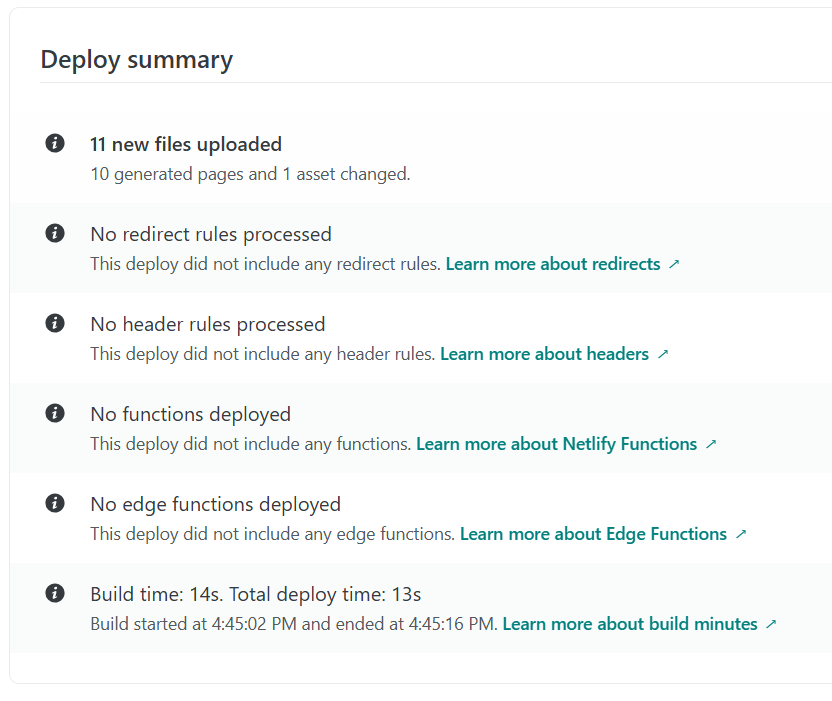Open Learn more about build minutes link
832x701 pixels.
(630, 624)
